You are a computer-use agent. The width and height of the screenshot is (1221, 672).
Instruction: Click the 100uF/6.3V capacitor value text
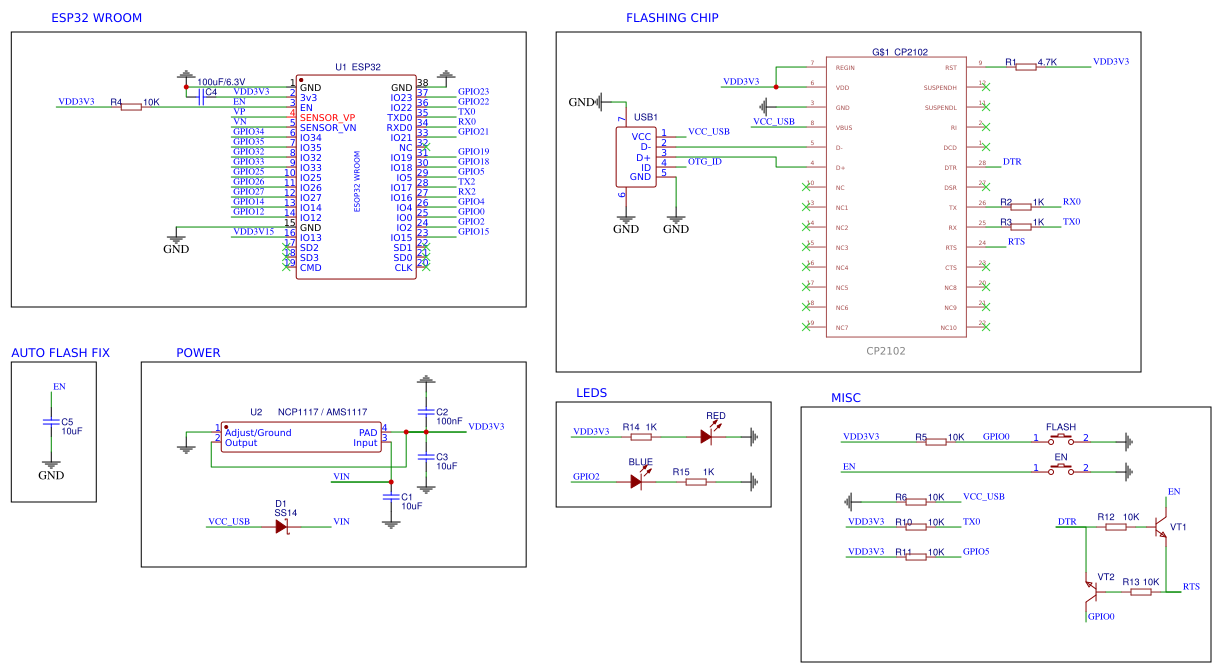pos(221,82)
